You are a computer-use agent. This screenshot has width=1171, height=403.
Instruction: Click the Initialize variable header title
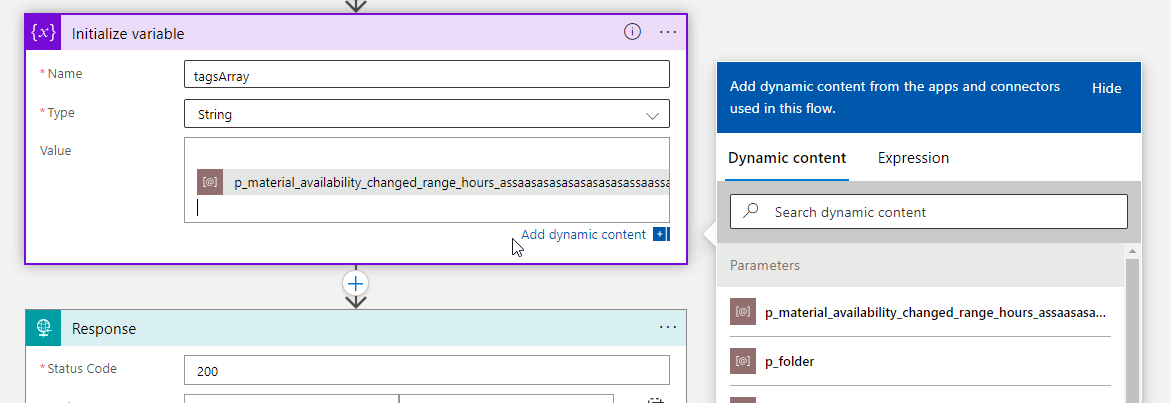coord(128,34)
